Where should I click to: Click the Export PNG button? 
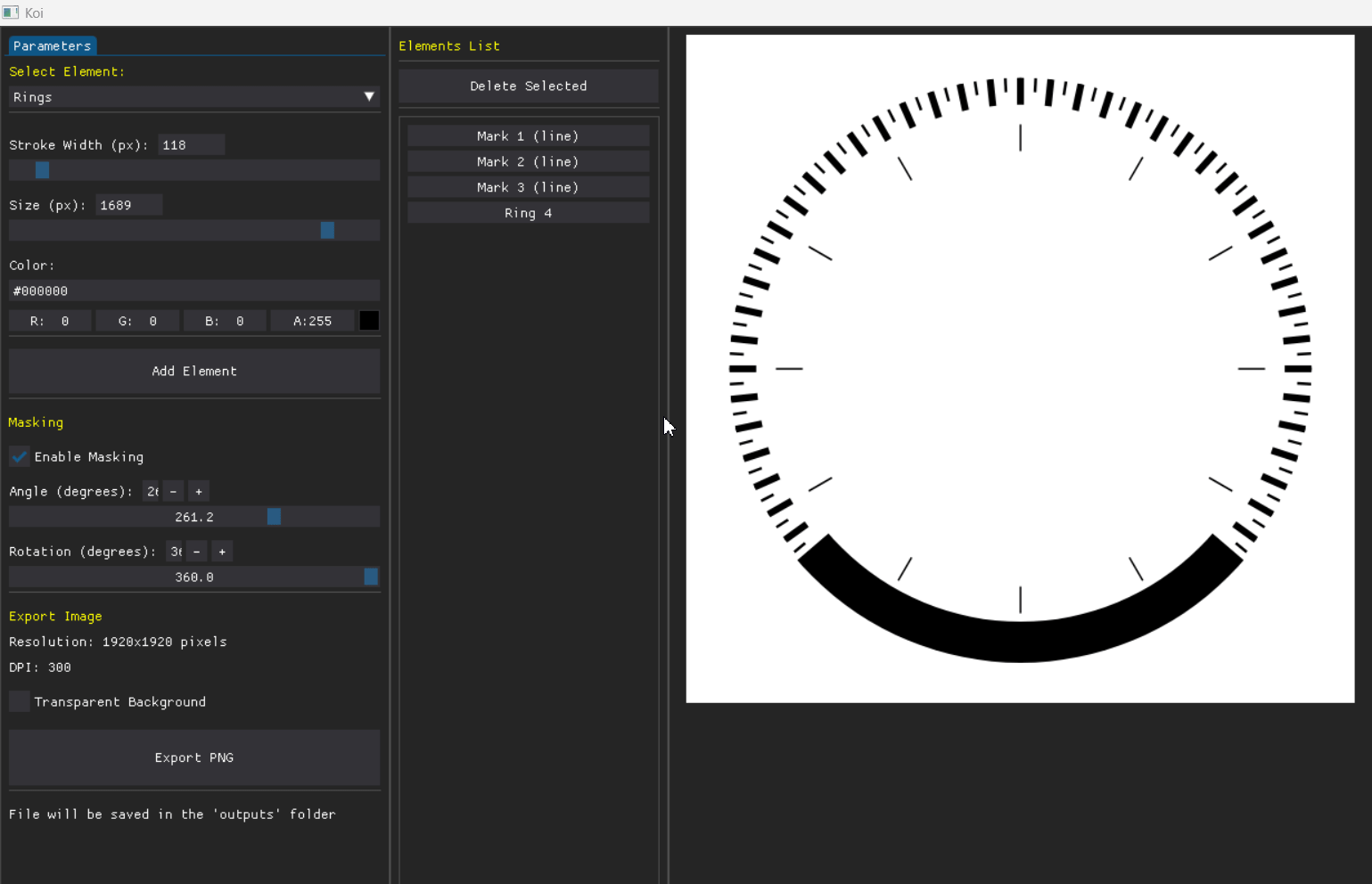pos(194,758)
